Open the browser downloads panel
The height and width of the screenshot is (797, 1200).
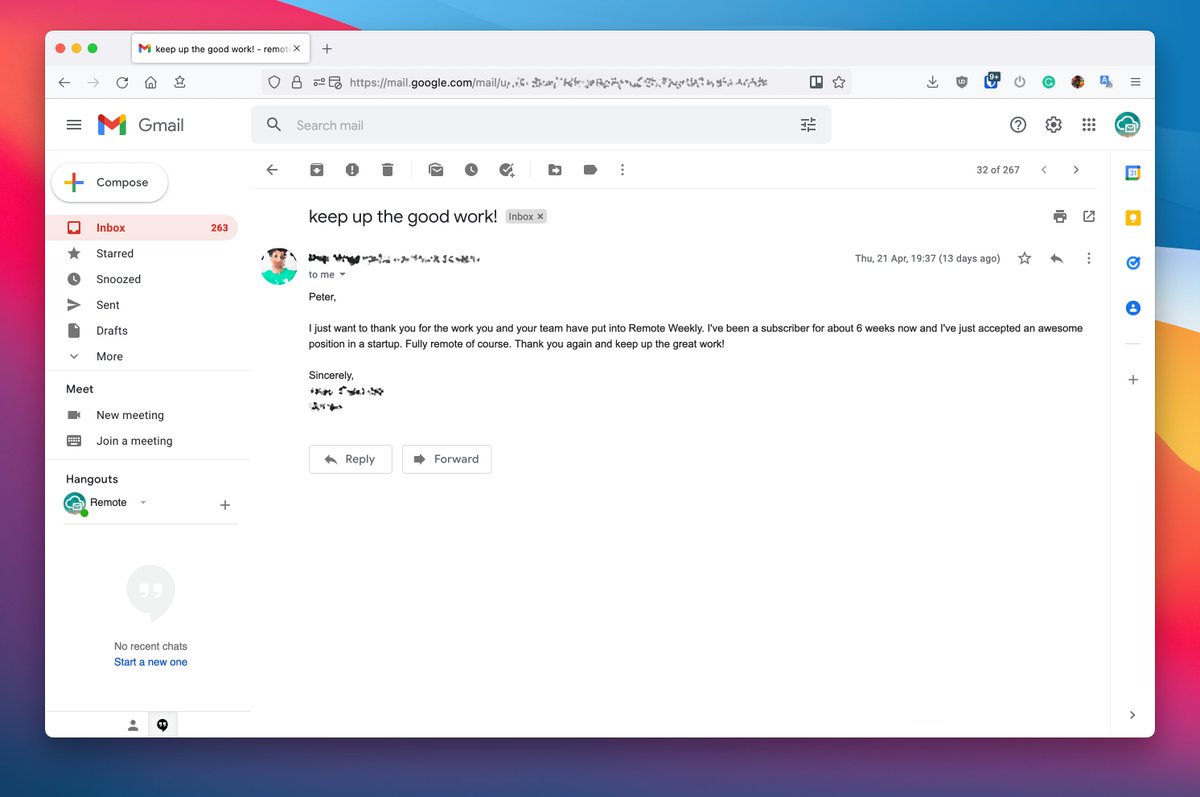[932, 83]
